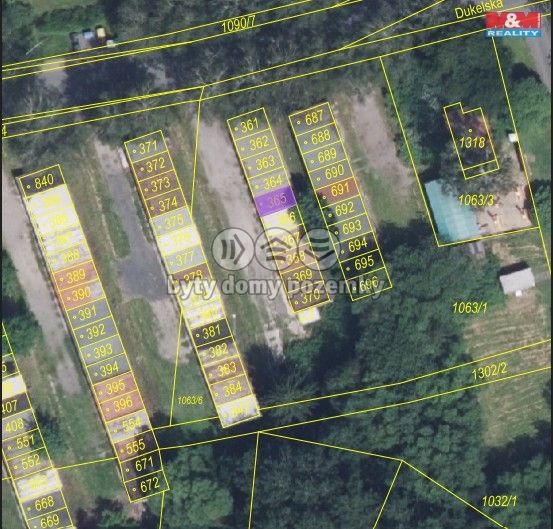Select parcel 693
This screenshot has width=553, height=529.
349,228
